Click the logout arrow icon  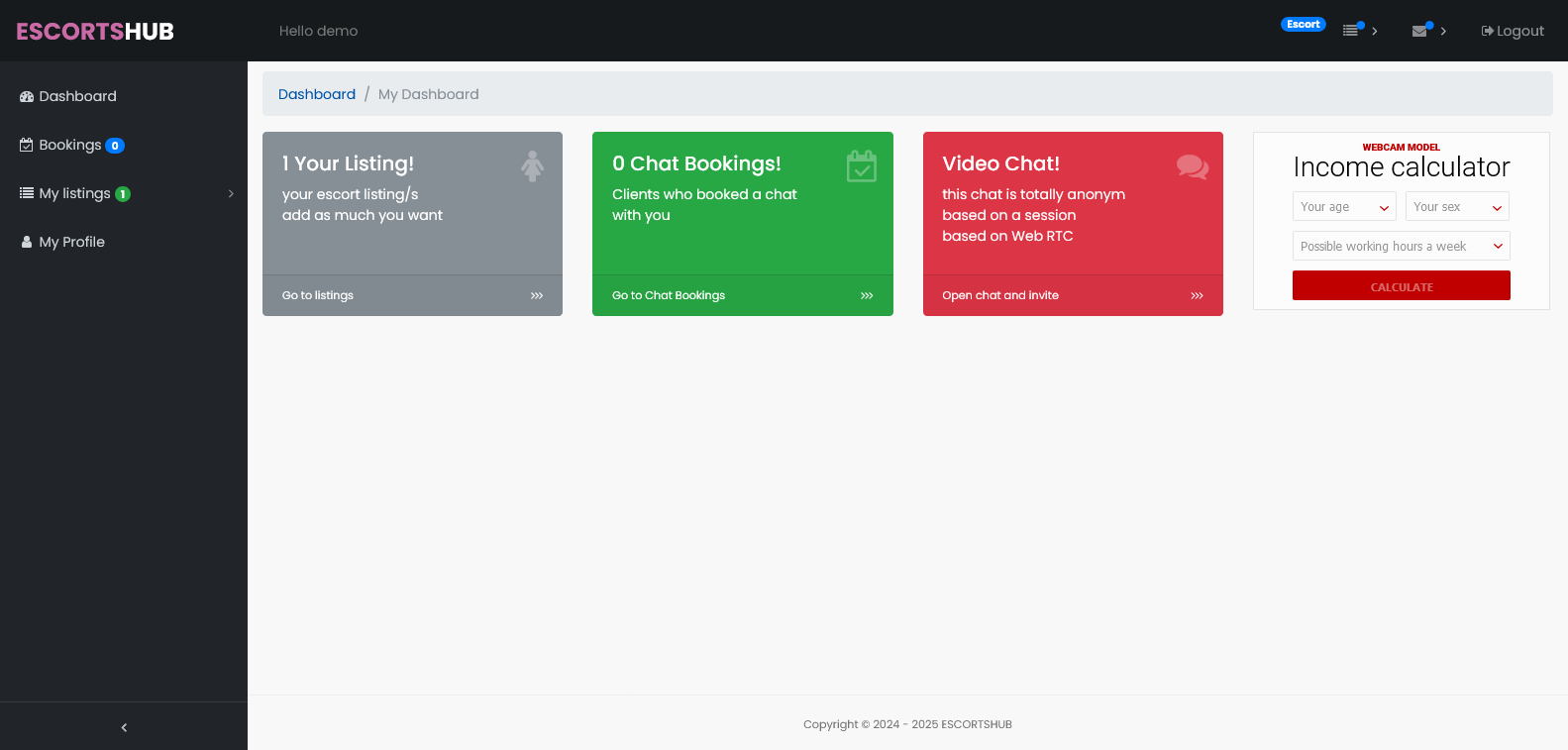point(1488,31)
